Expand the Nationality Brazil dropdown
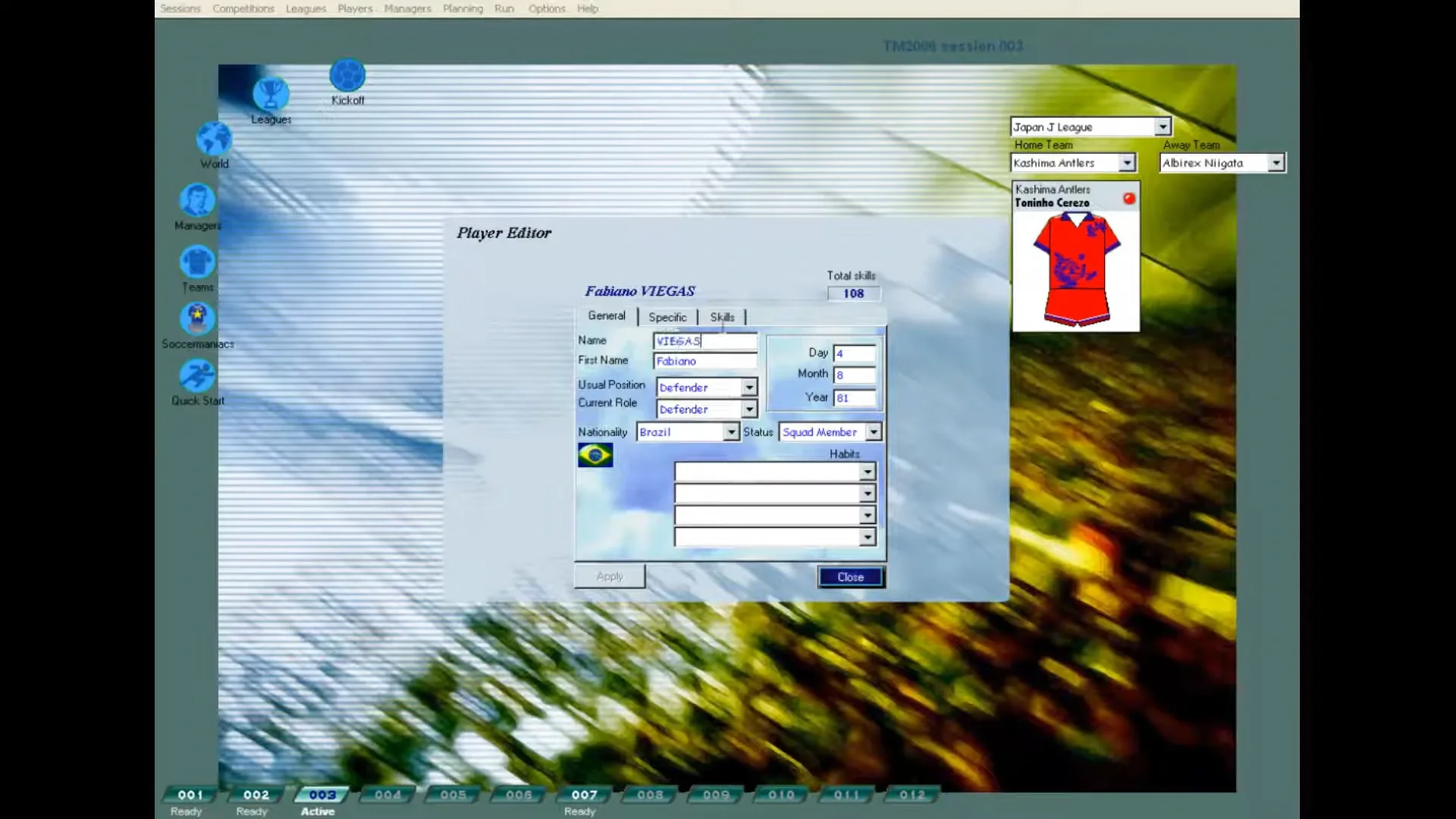Viewport: 1456px width, 819px height. click(730, 432)
